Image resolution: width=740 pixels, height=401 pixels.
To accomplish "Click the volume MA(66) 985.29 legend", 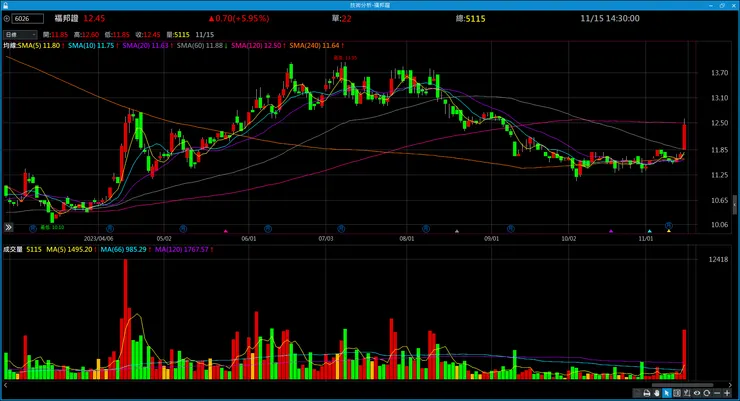I will pyautogui.click(x=125, y=249).
